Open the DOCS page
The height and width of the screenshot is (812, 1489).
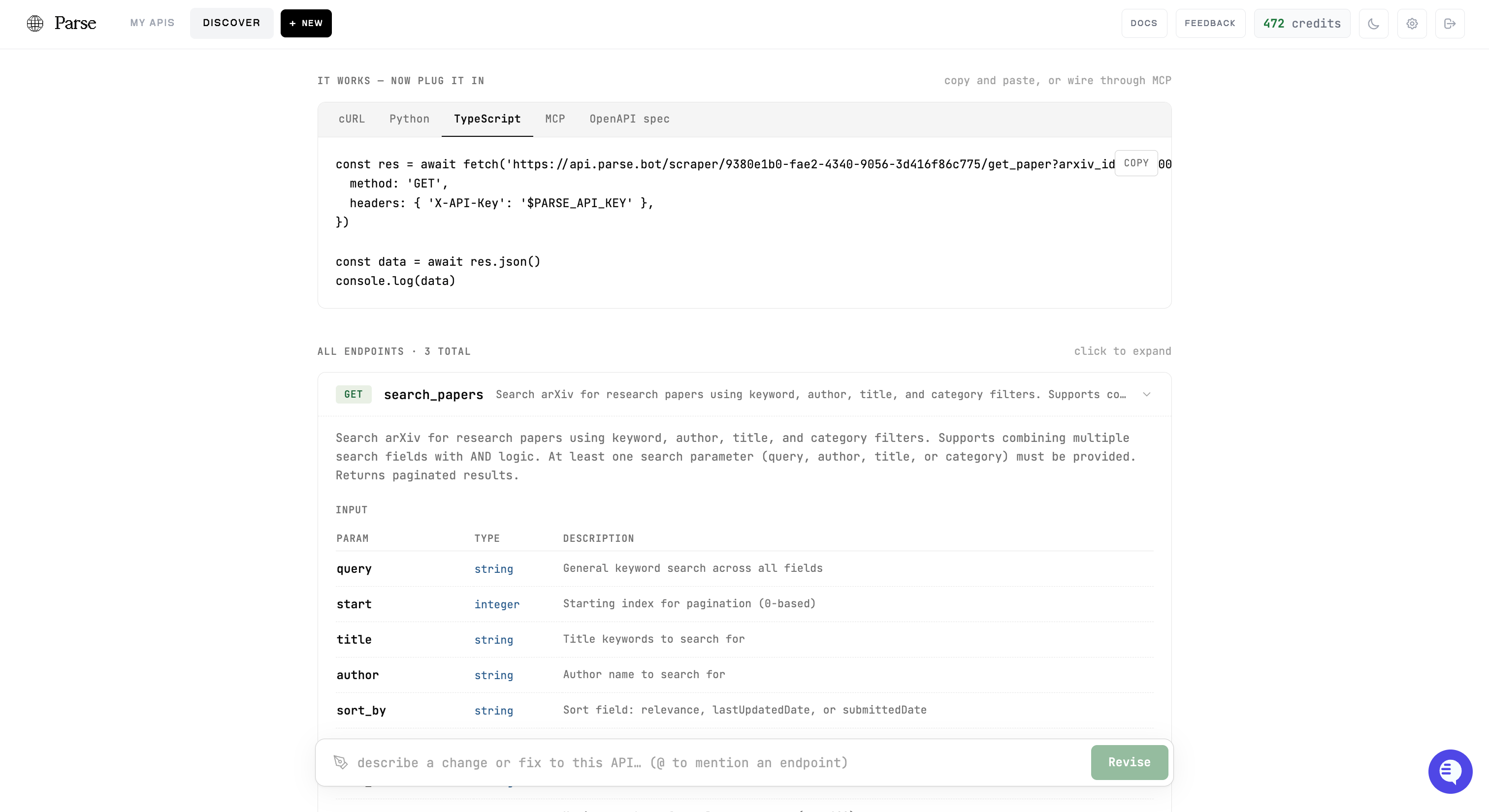tap(1144, 24)
